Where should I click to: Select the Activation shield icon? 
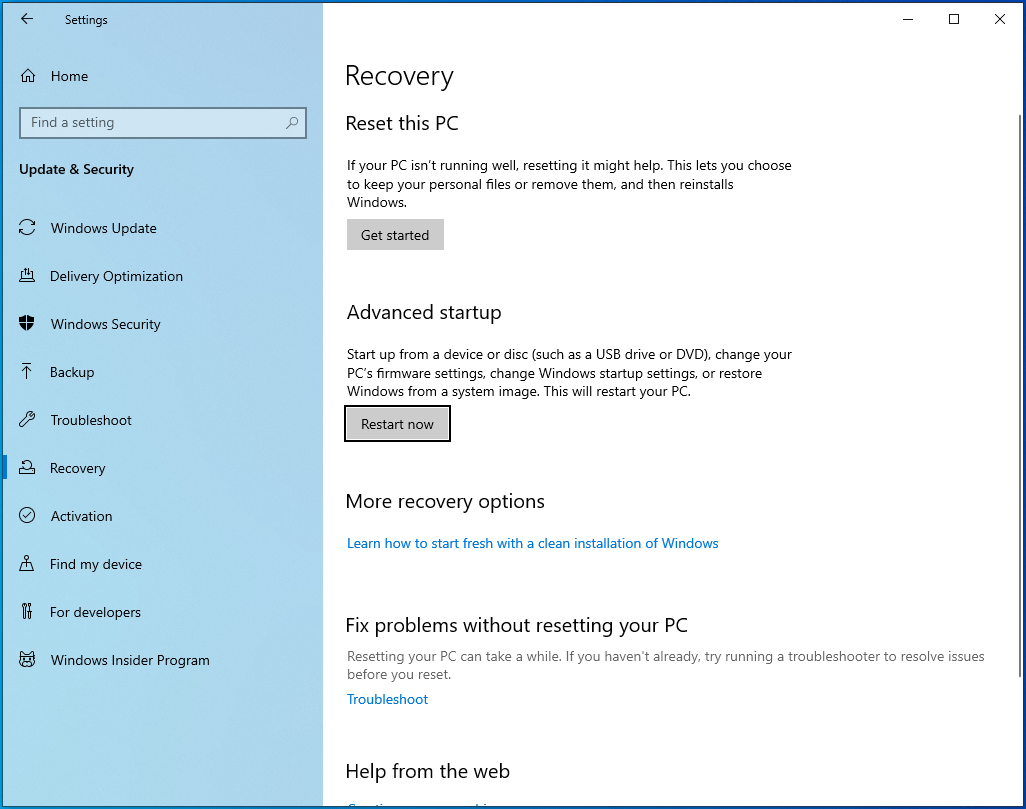coord(28,516)
